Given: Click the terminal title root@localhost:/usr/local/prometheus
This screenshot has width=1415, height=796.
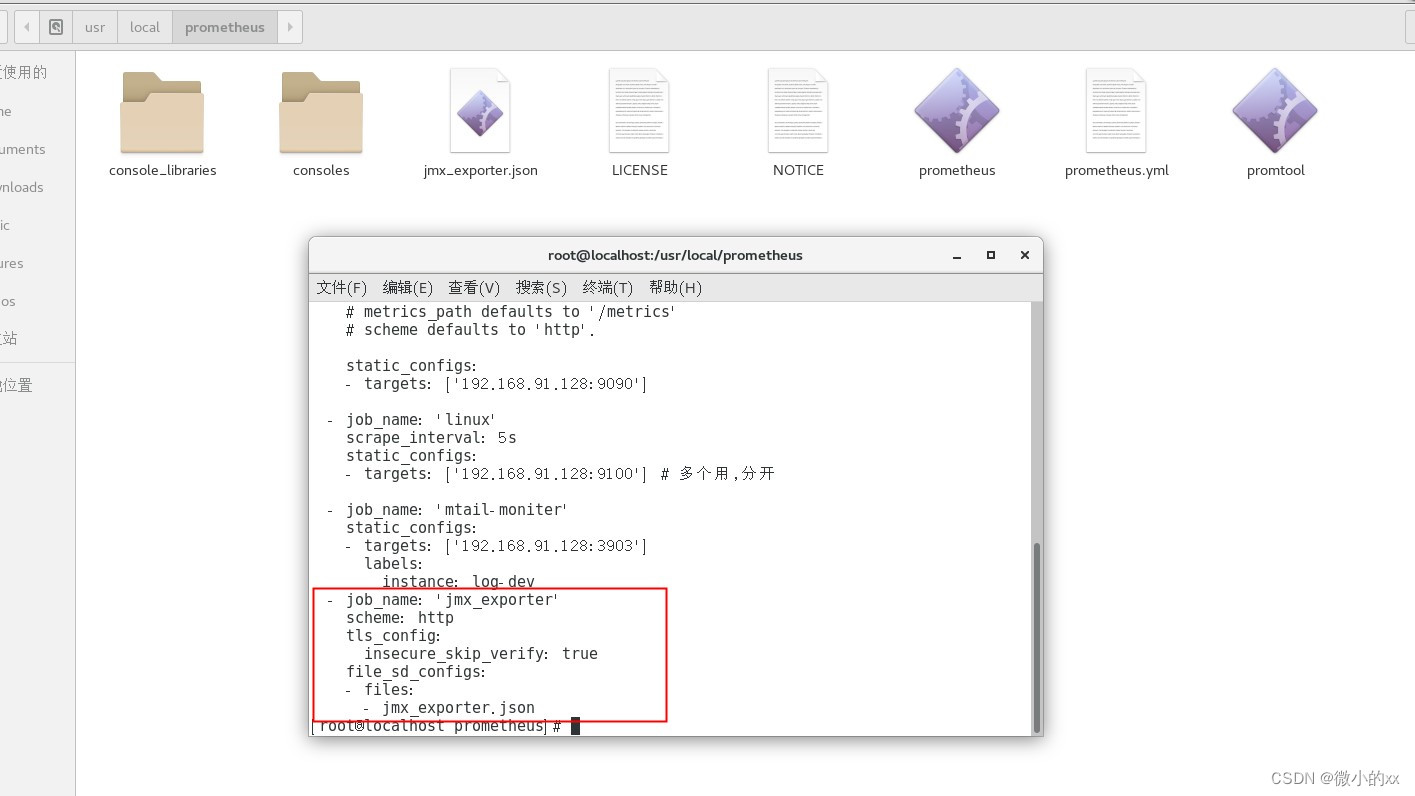Looking at the screenshot, I should coord(675,255).
